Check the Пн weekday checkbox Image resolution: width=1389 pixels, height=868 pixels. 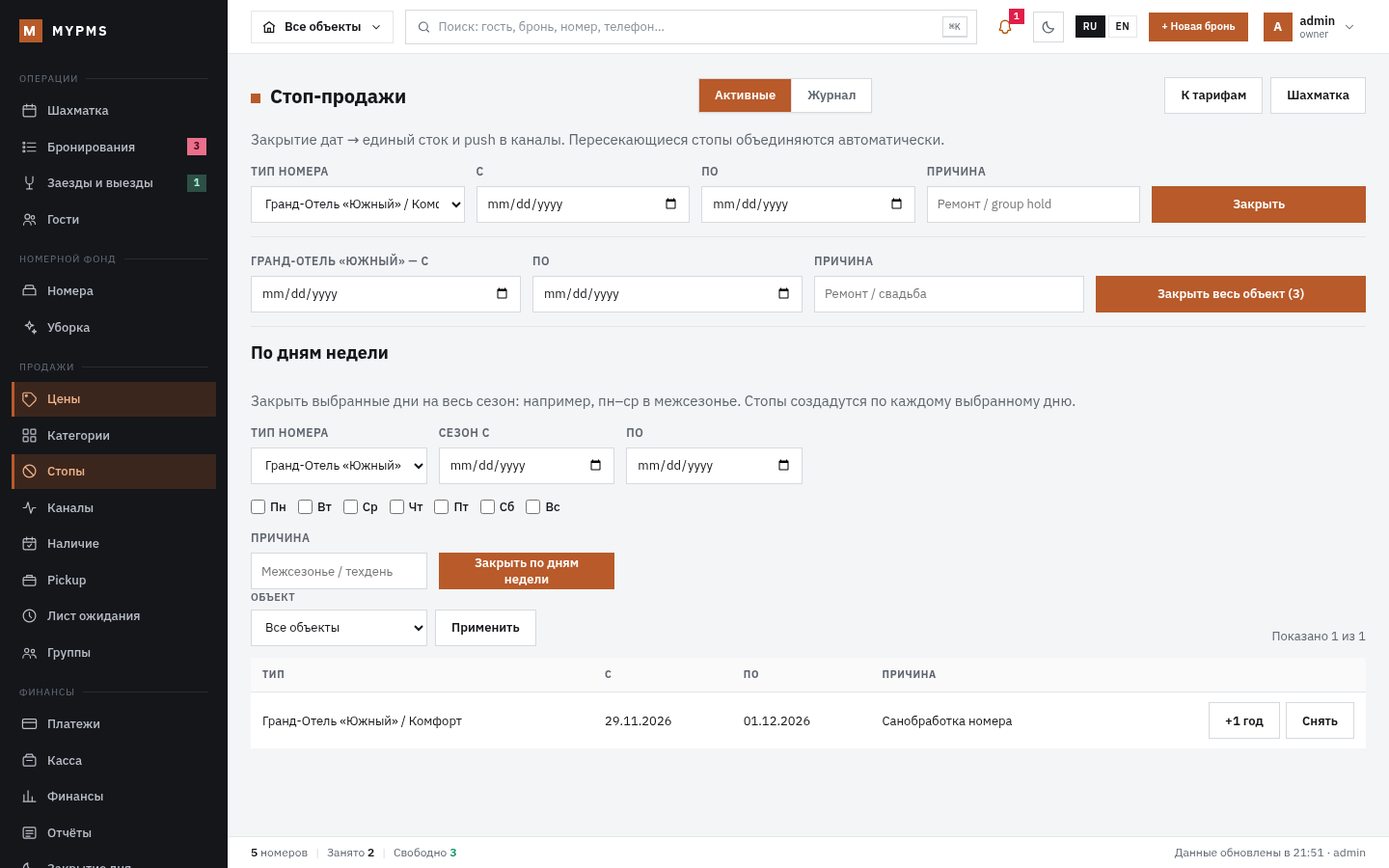click(259, 507)
